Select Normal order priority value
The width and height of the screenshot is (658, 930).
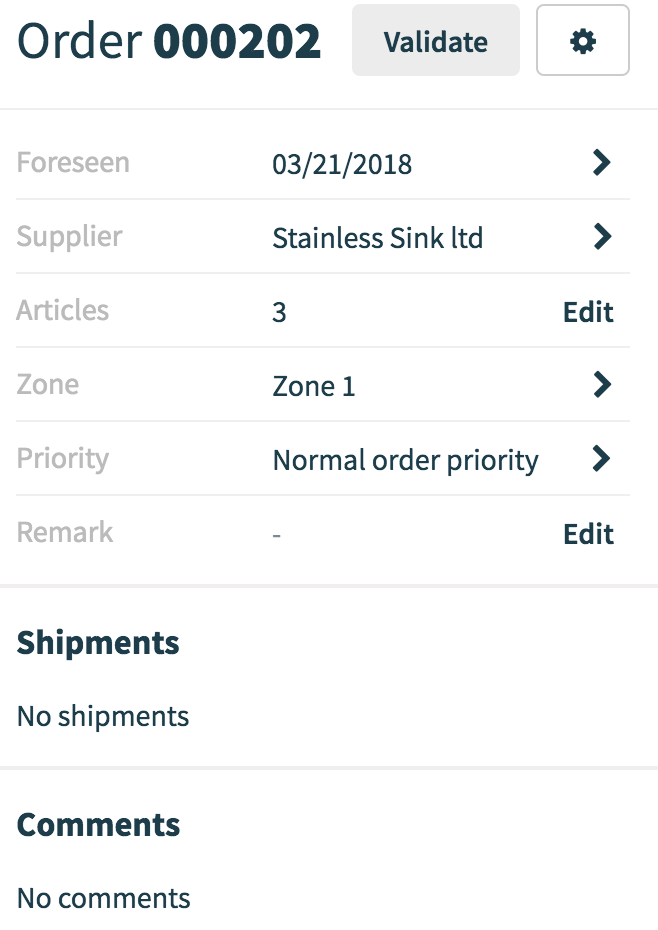pyautogui.click(x=405, y=460)
